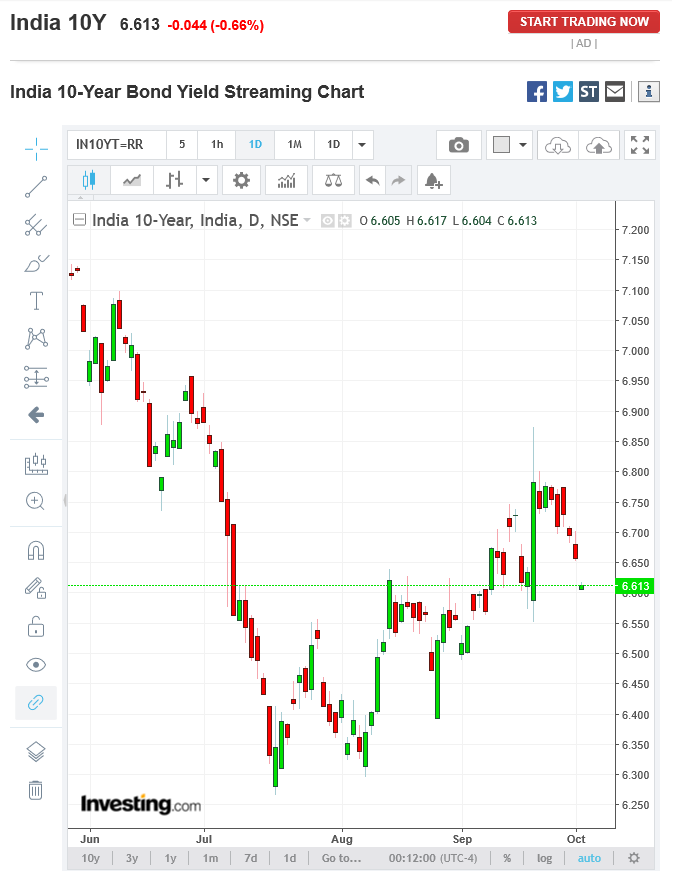
Task: Set range to 7d
Action: (x=251, y=858)
